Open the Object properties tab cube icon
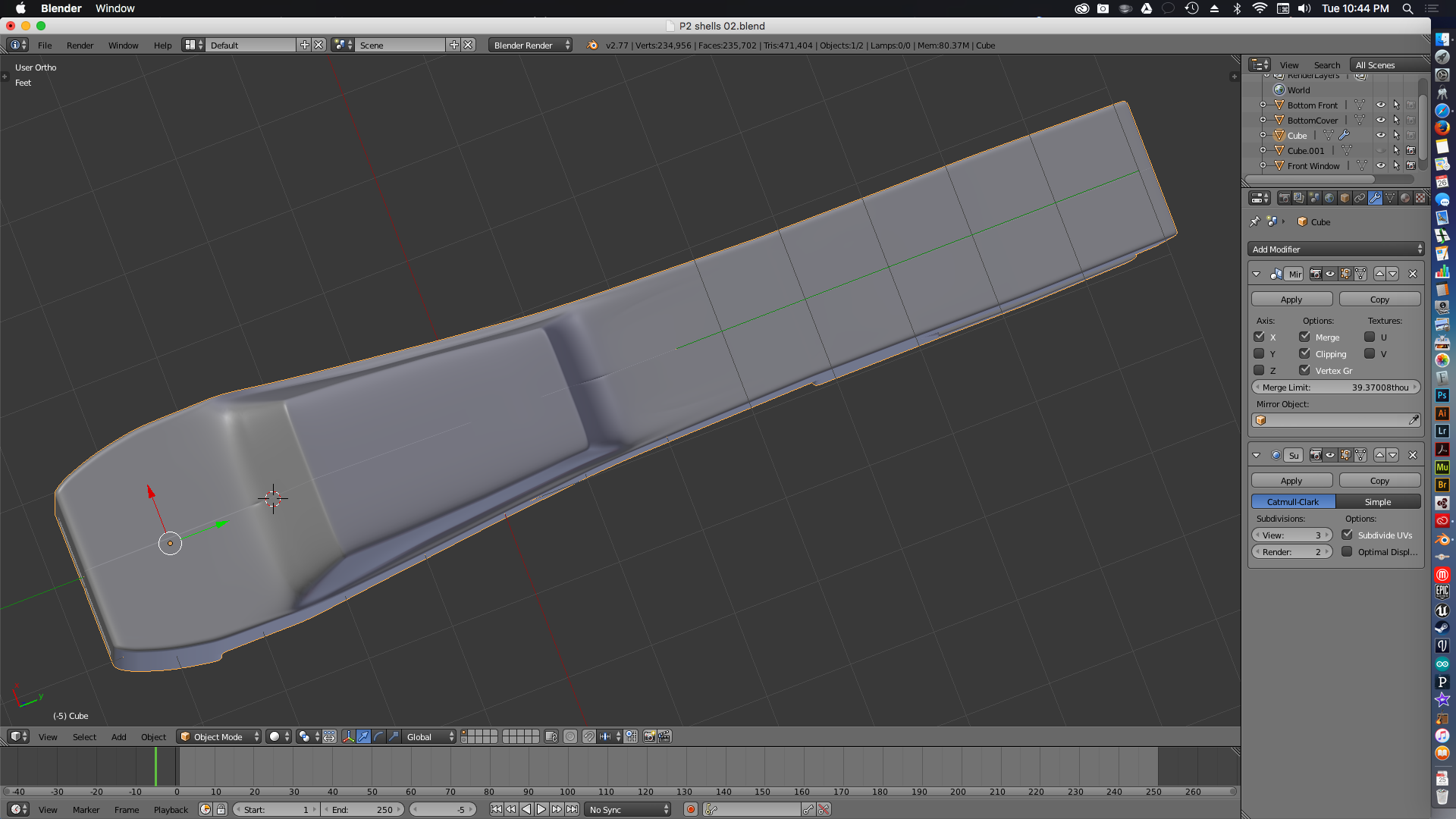 click(x=1345, y=198)
